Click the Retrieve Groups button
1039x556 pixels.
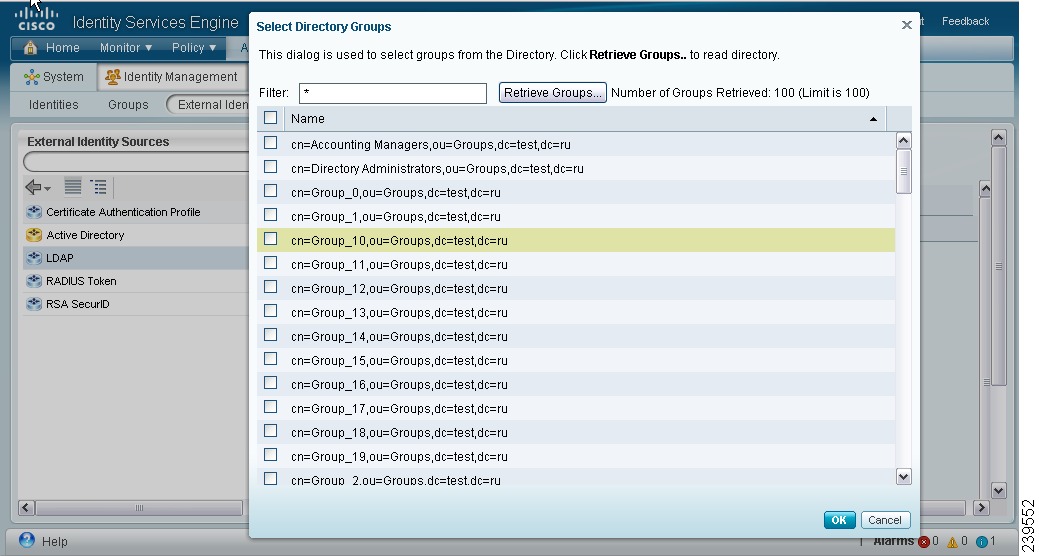tap(553, 93)
